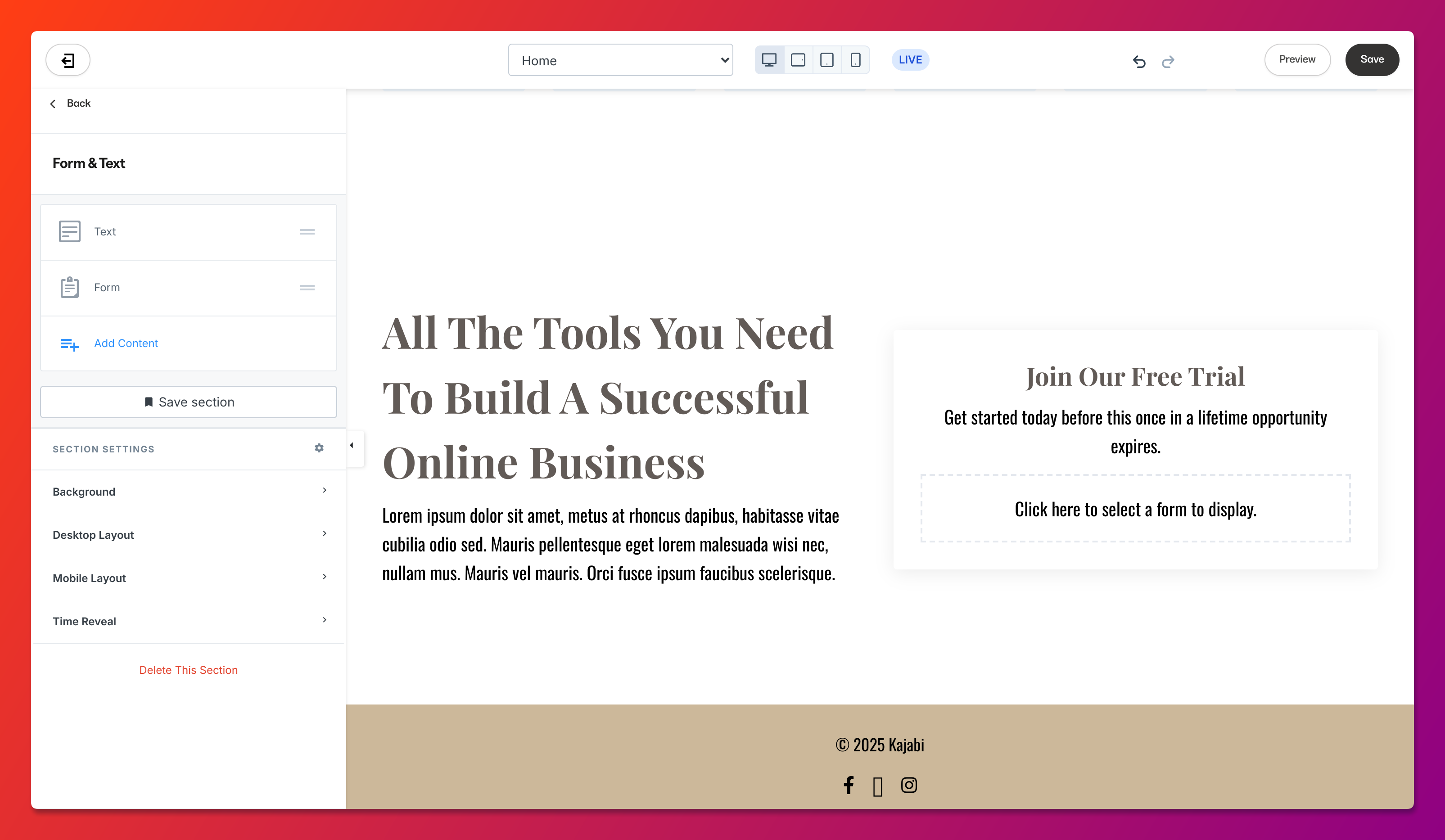The height and width of the screenshot is (840, 1445).
Task: Click the 'Form & Text' section title
Action: point(89,163)
